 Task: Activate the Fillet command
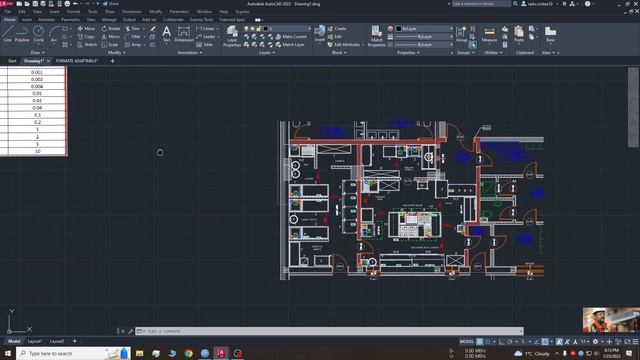pos(133,37)
